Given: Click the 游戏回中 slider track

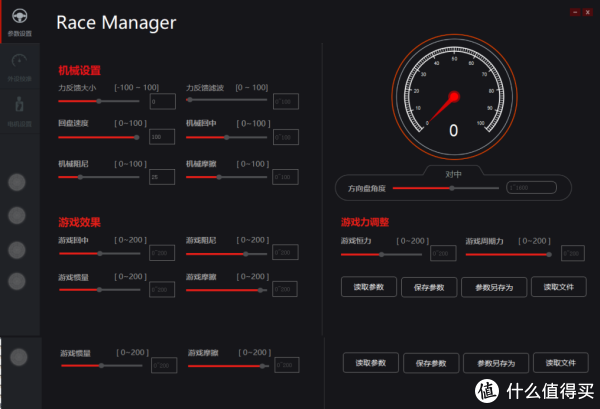Looking at the screenshot, I should click(x=99, y=254).
